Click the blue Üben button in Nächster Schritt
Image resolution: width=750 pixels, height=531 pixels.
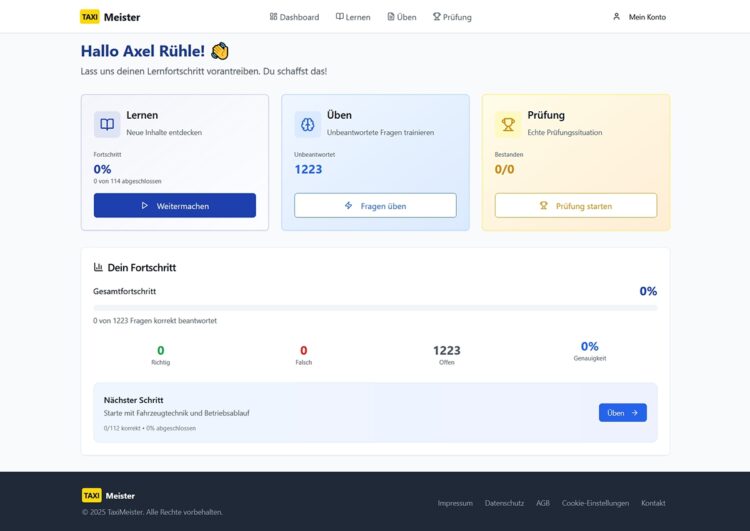coord(622,412)
